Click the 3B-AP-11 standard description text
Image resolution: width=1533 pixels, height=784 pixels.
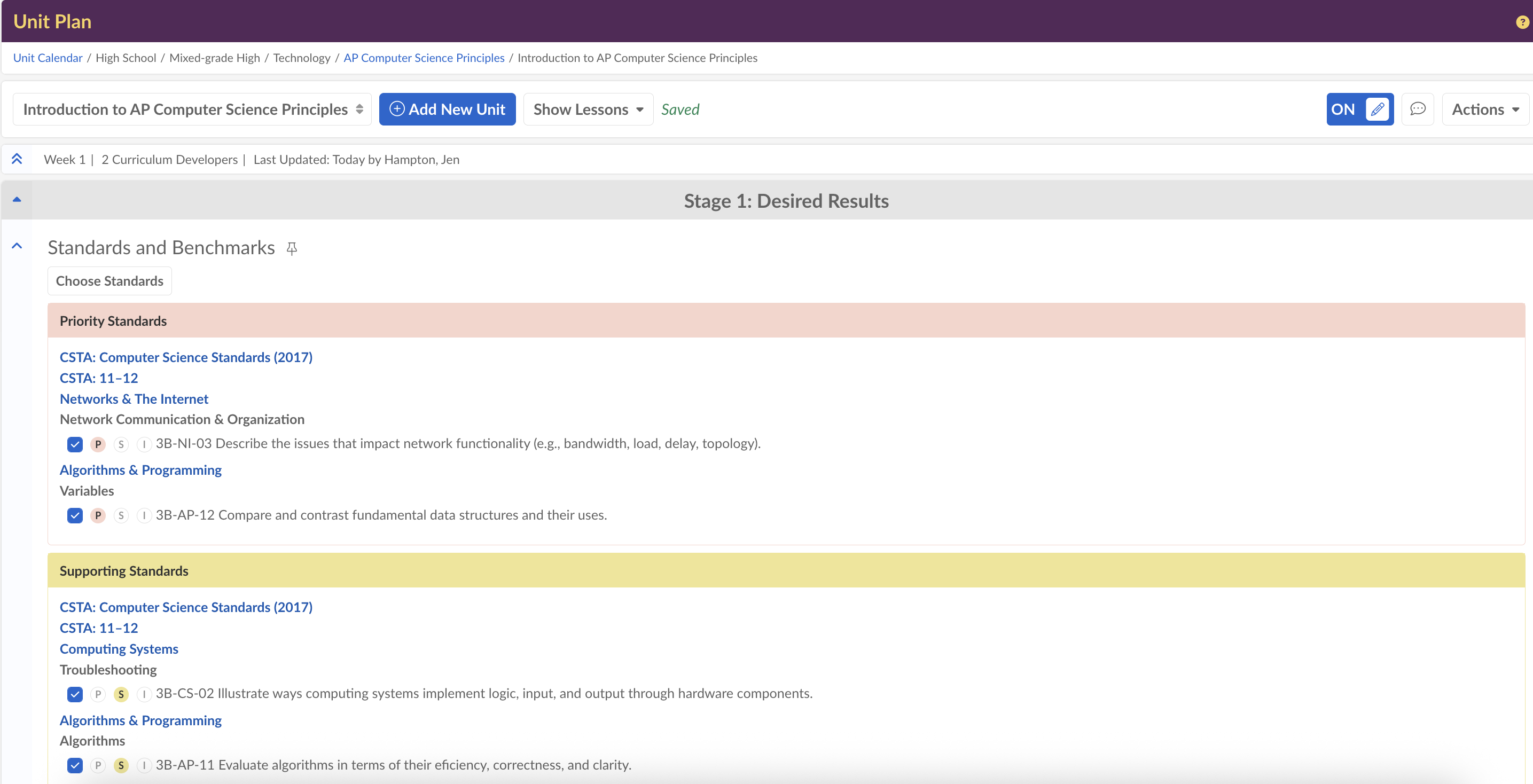(393, 765)
